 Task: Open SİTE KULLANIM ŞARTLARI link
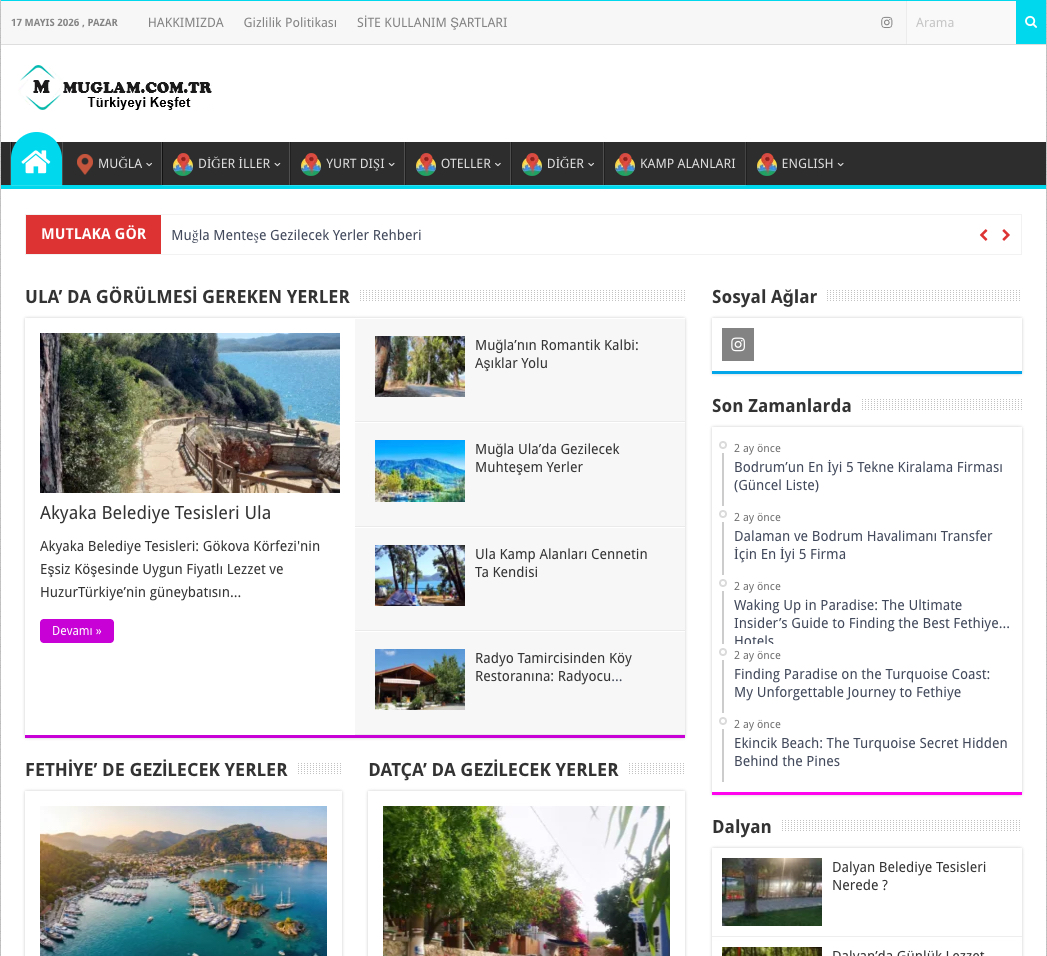(432, 23)
